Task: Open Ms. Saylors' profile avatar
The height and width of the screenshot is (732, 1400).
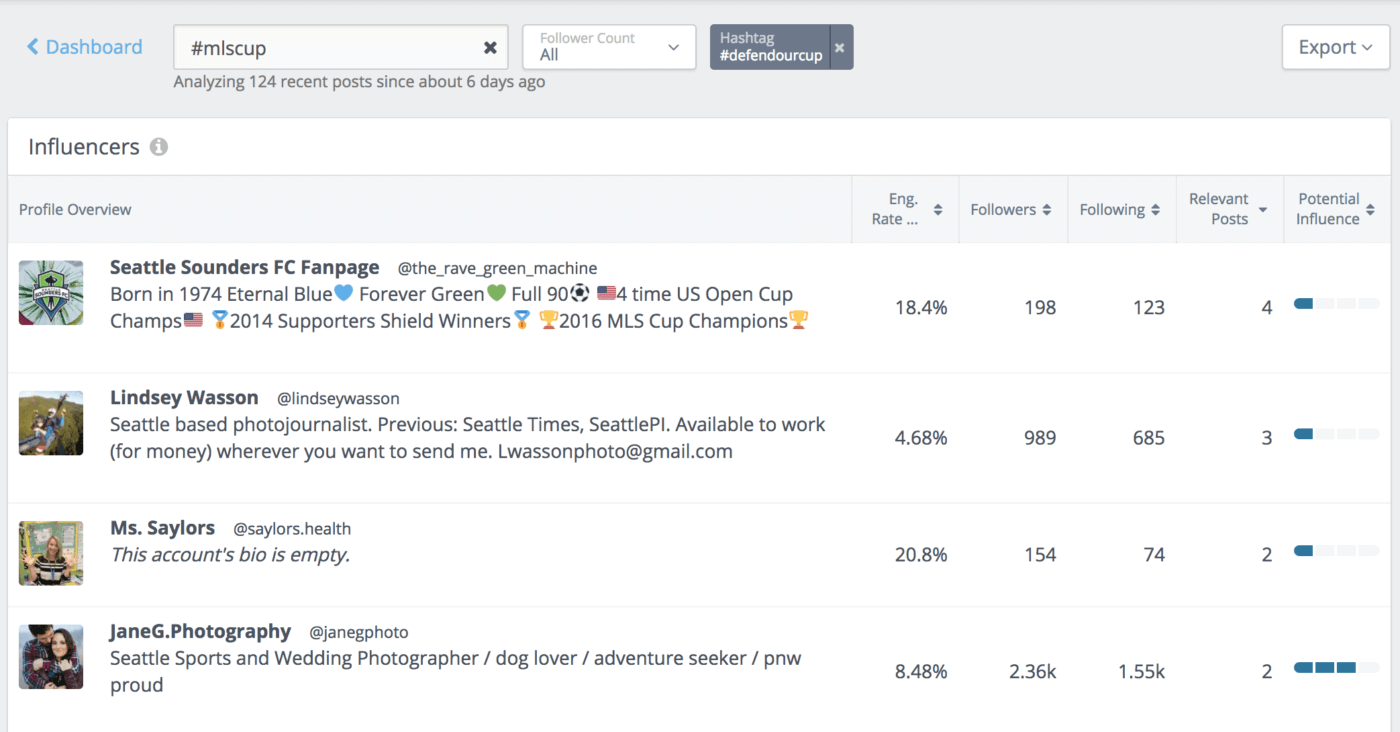Action: [51, 553]
